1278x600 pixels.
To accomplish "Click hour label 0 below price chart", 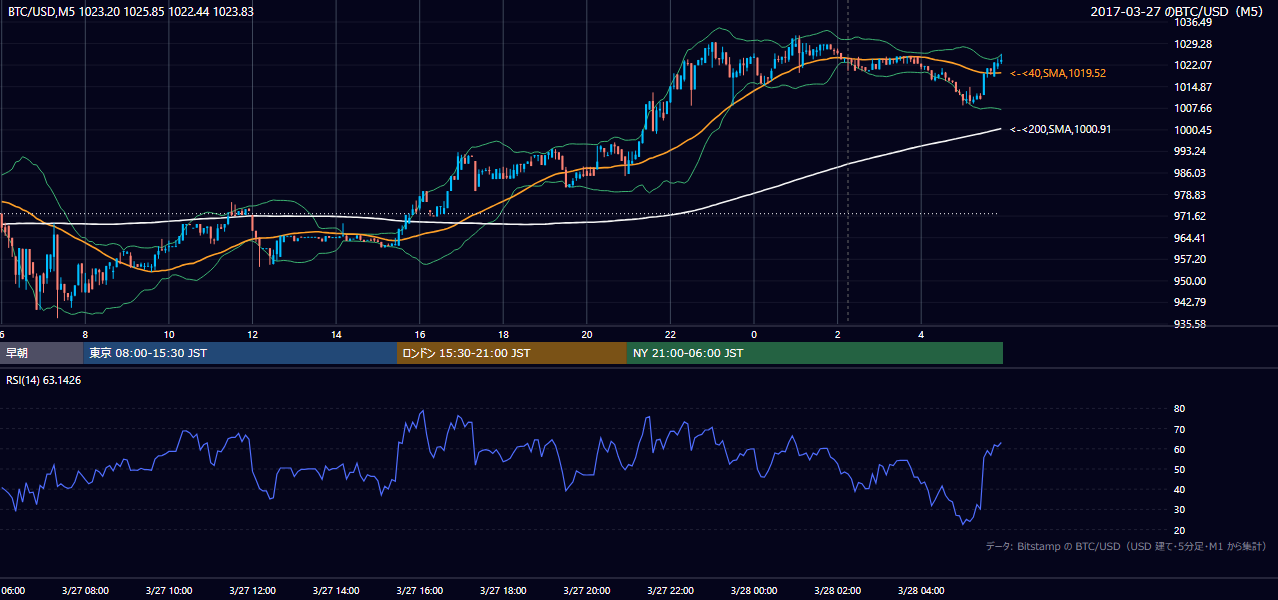I will (x=754, y=334).
